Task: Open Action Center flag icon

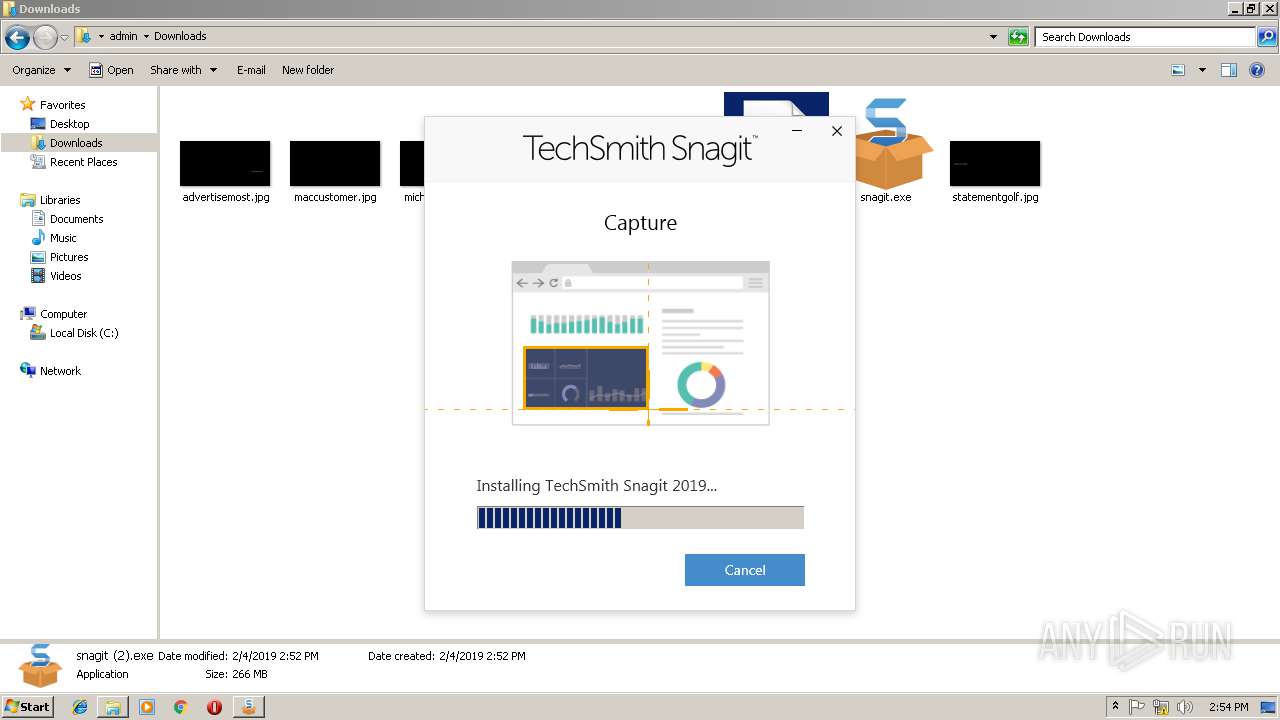Action: pyautogui.click(x=1138, y=707)
